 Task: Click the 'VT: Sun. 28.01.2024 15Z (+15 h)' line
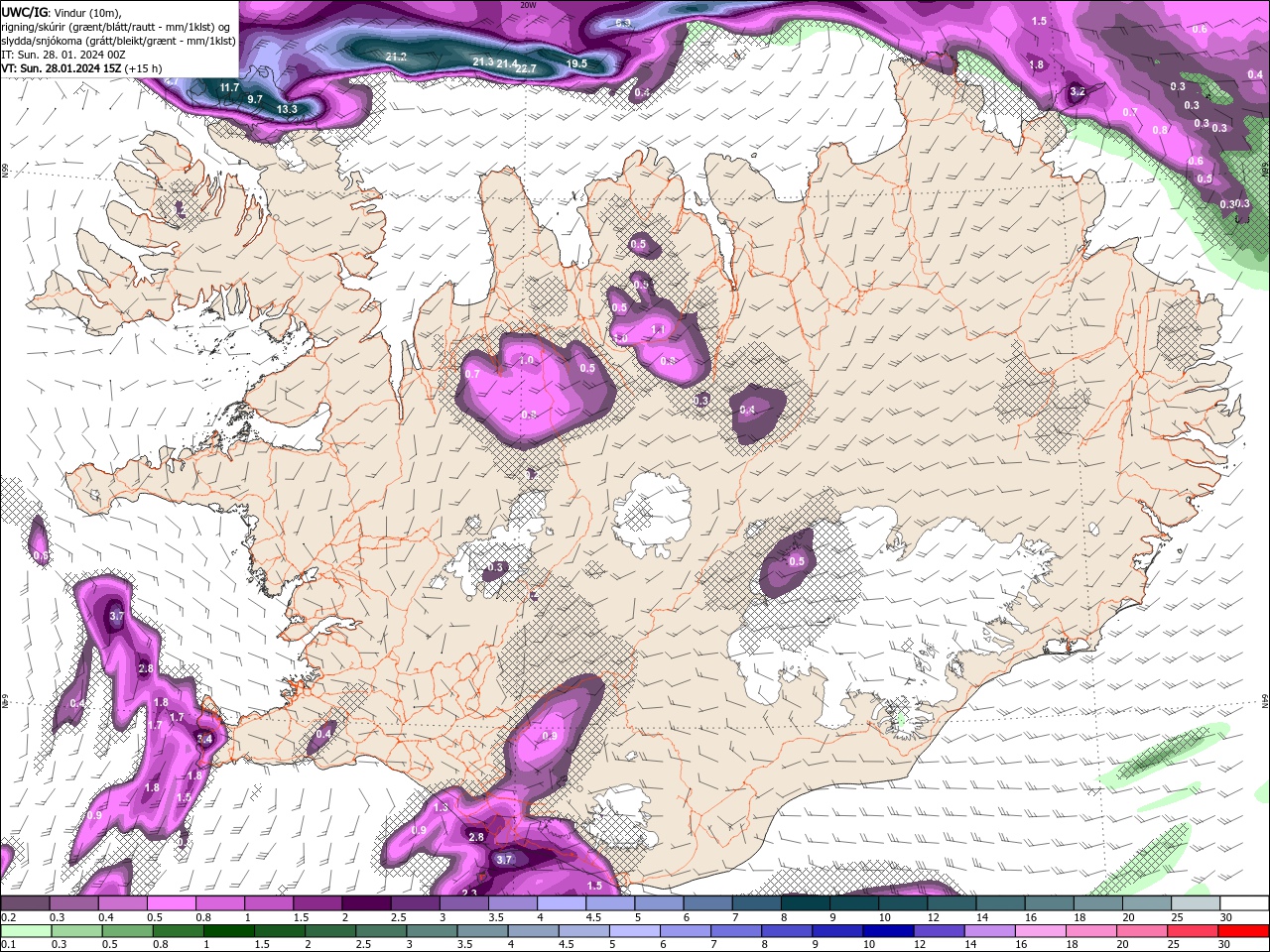(82, 68)
